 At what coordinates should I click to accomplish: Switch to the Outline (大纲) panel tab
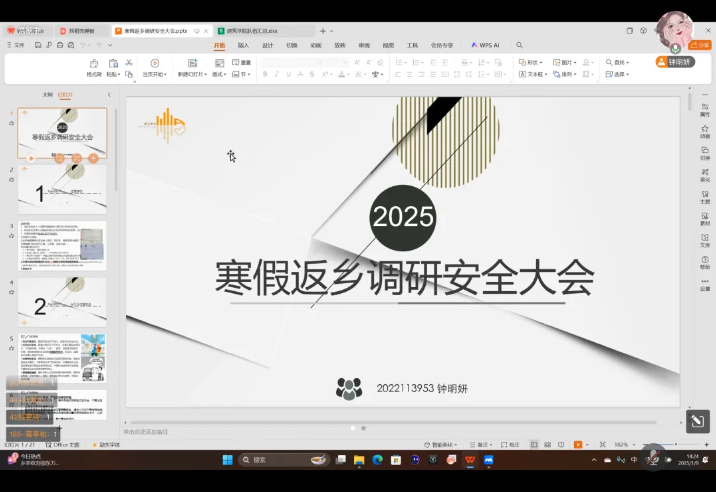47,95
